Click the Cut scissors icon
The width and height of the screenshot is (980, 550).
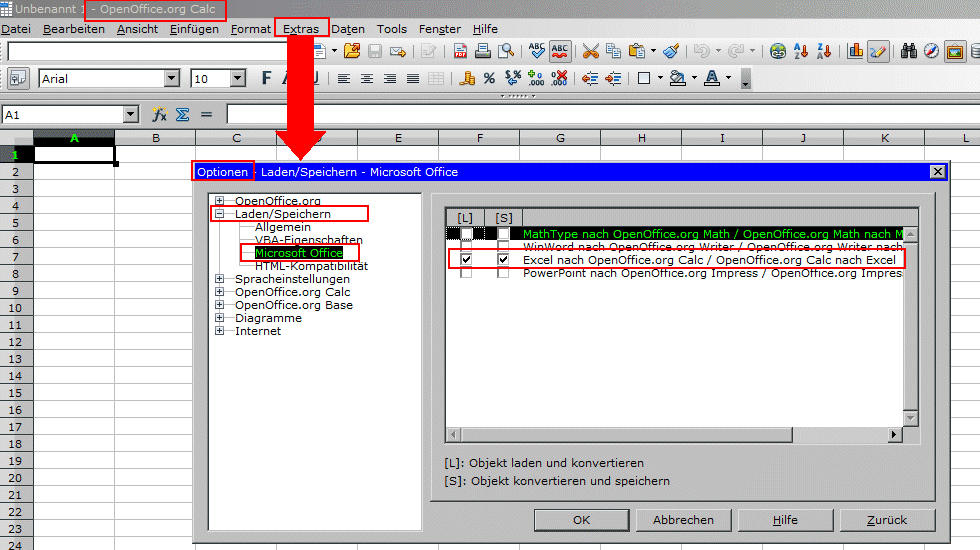(x=590, y=51)
